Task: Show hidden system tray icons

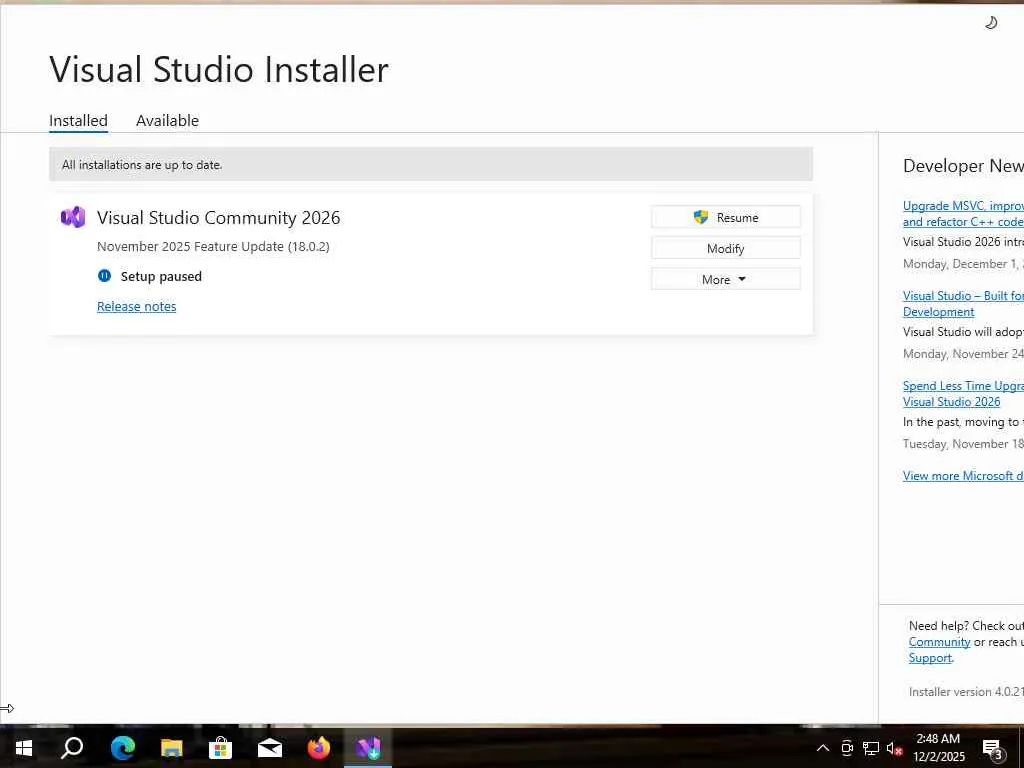Action: pyautogui.click(x=823, y=748)
